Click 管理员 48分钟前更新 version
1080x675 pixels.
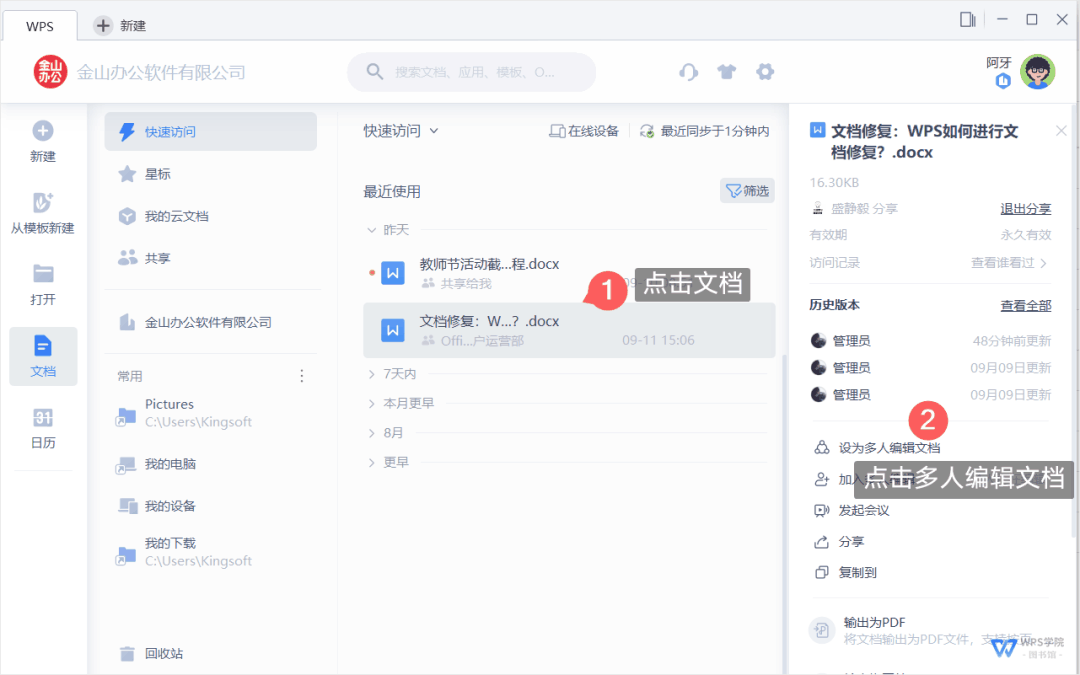pyautogui.click(x=931, y=340)
